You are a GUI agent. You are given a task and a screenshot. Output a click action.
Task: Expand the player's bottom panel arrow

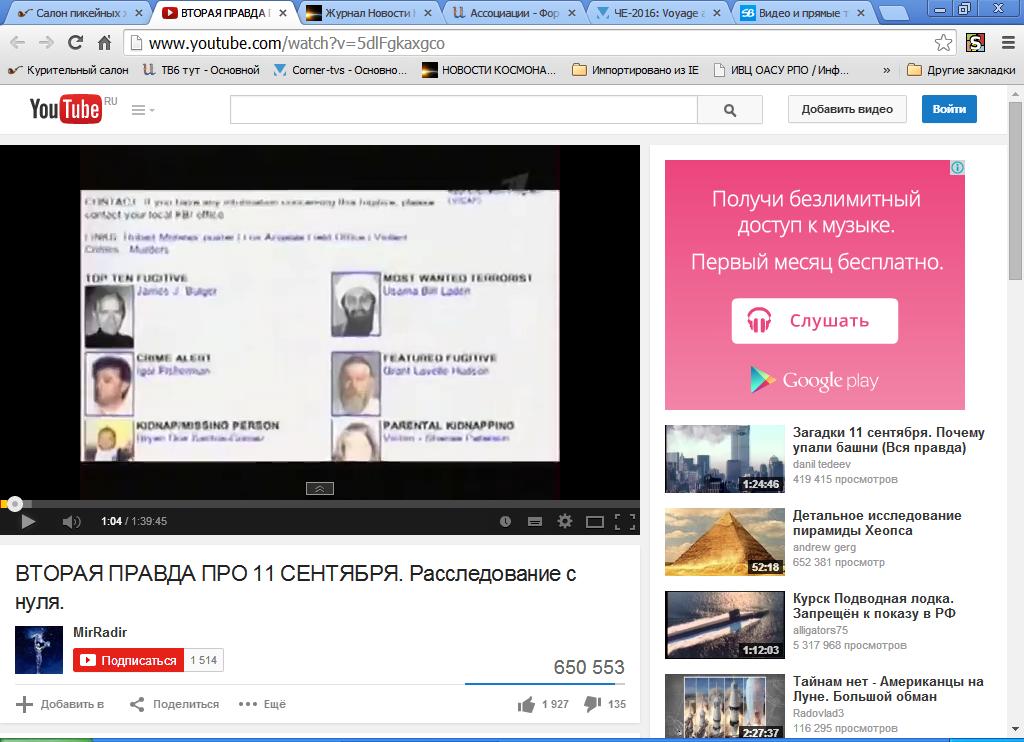click(x=320, y=489)
